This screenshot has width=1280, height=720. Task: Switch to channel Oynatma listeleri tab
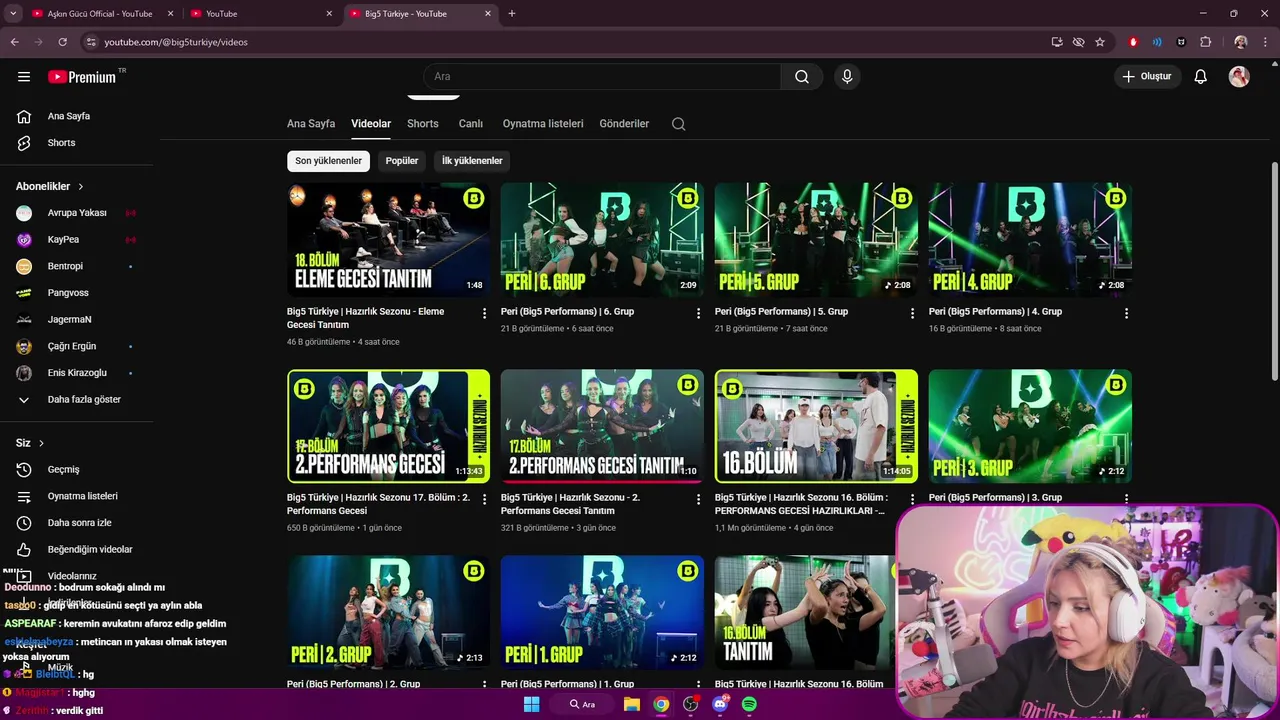coord(543,124)
